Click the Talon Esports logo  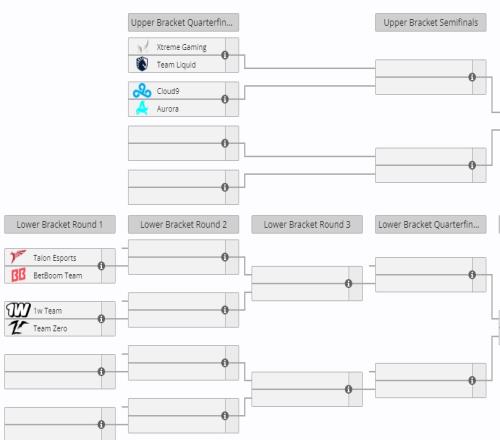(18, 257)
